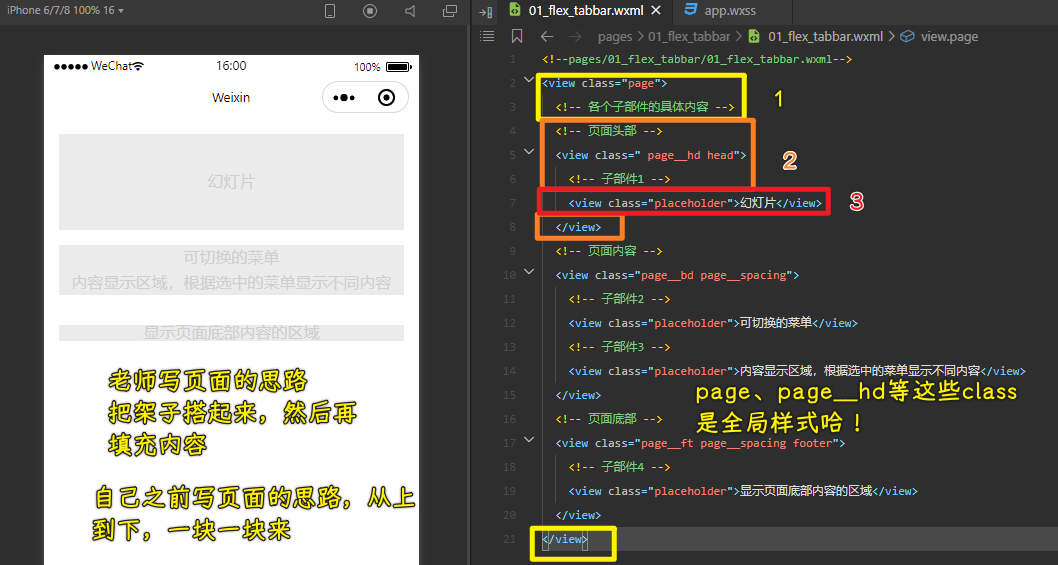
Task: Click the phone device icon in simulator toolbar
Action: pos(330,11)
